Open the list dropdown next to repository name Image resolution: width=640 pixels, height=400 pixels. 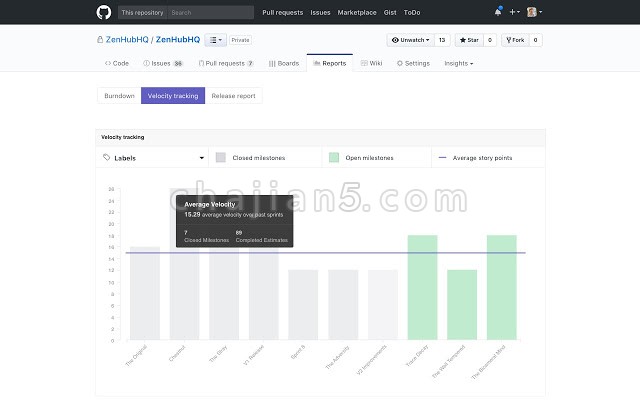(x=216, y=40)
